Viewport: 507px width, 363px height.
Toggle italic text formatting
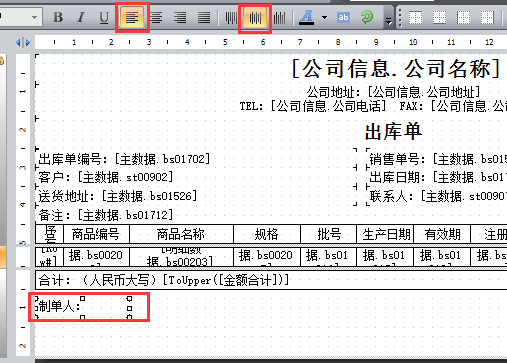[81, 17]
